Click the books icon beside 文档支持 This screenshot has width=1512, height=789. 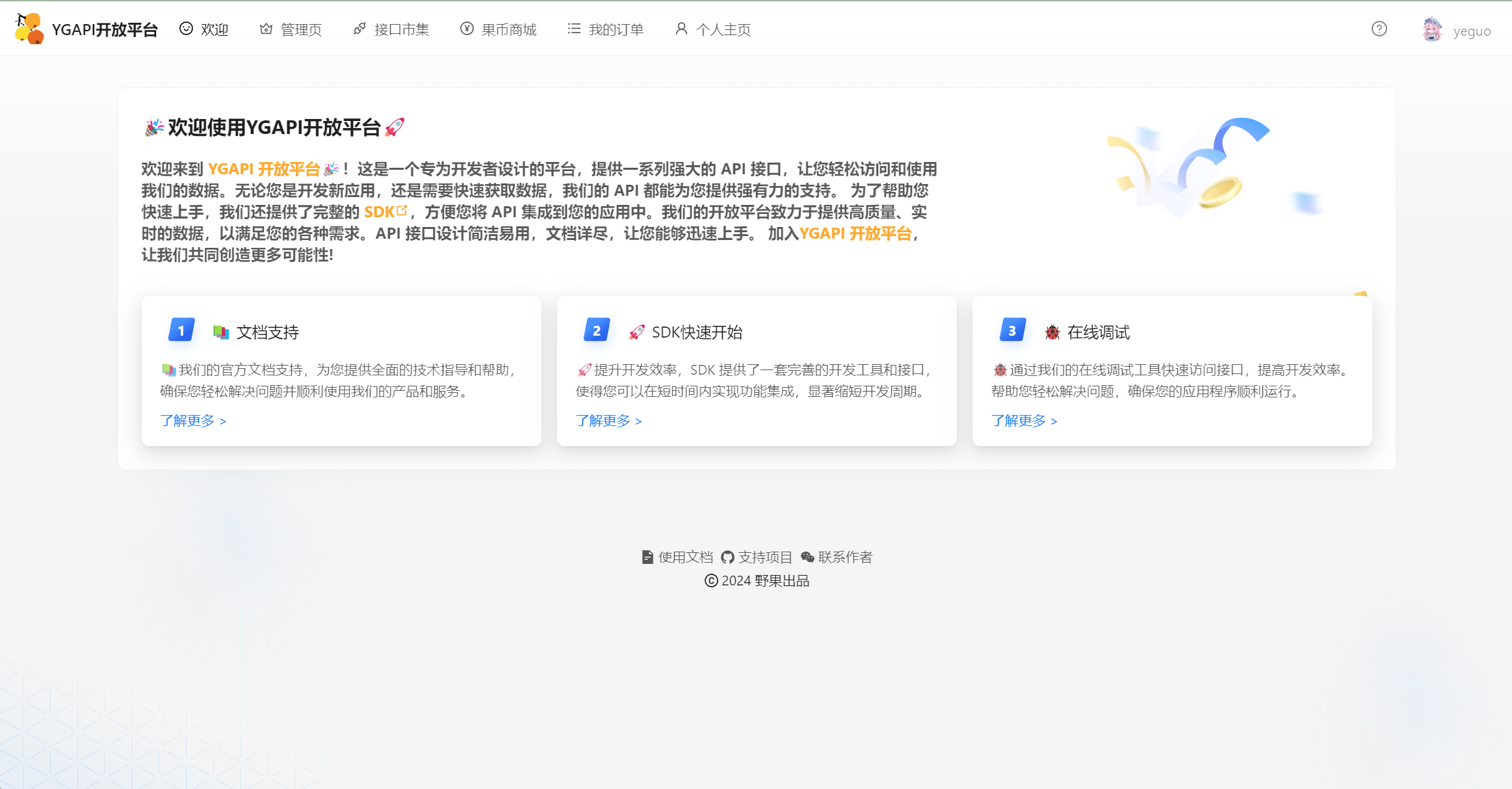pyautogui.click(x=221, y=332)
